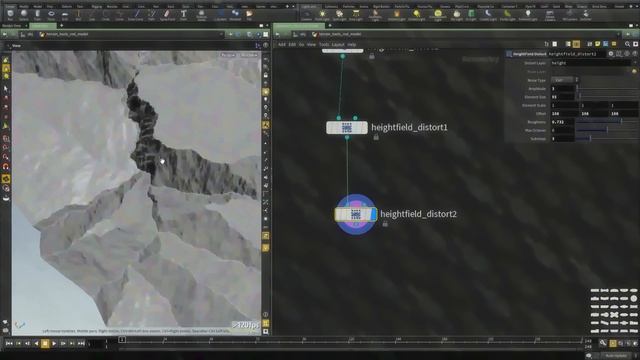
Task: Select the heightfield_distort1 node
Action: pyautogui.click(x=347, y=128)
